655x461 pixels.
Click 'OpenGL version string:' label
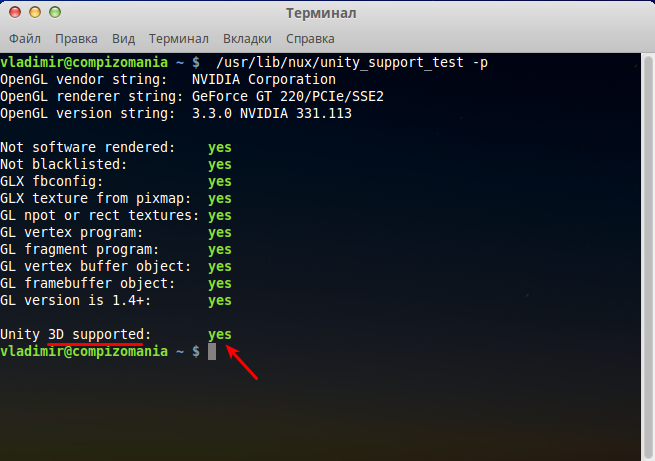[x=88, y=114]
